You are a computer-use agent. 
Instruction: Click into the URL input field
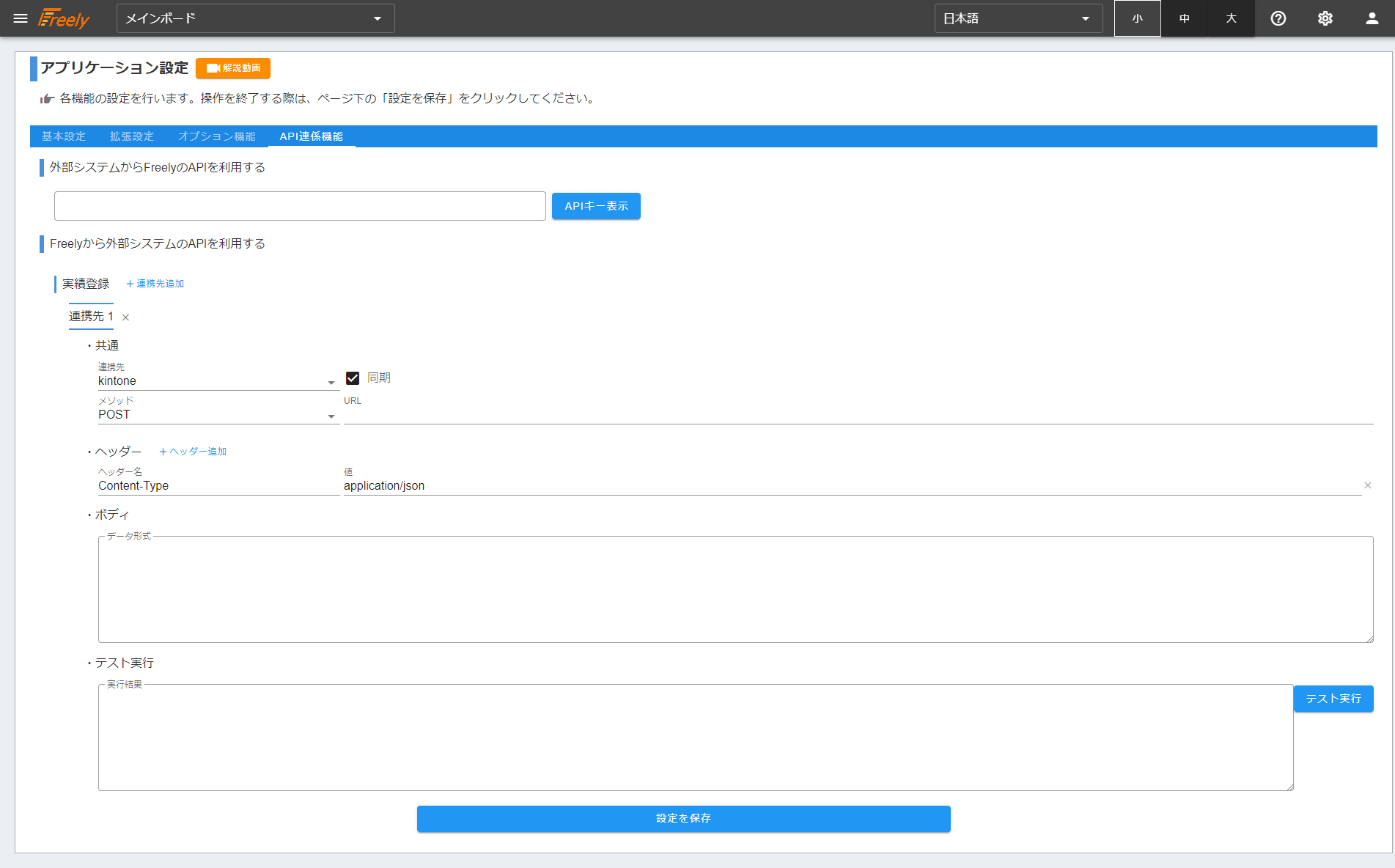coord(858,414)
